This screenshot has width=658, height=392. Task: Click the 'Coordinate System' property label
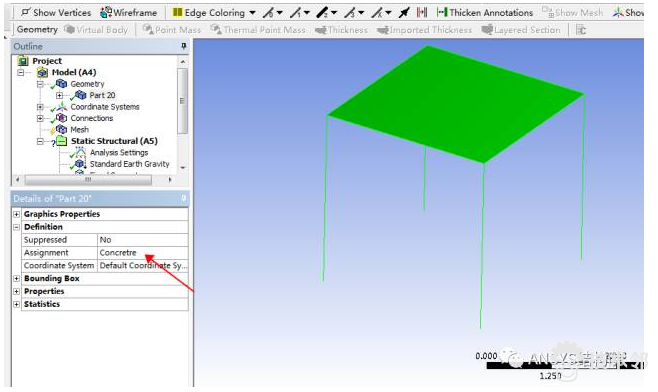59,266
